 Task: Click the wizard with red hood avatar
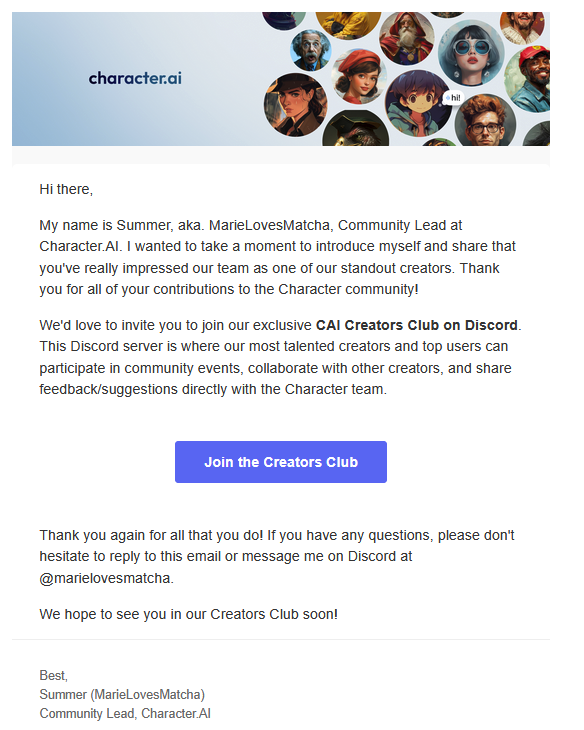(407, 38)
